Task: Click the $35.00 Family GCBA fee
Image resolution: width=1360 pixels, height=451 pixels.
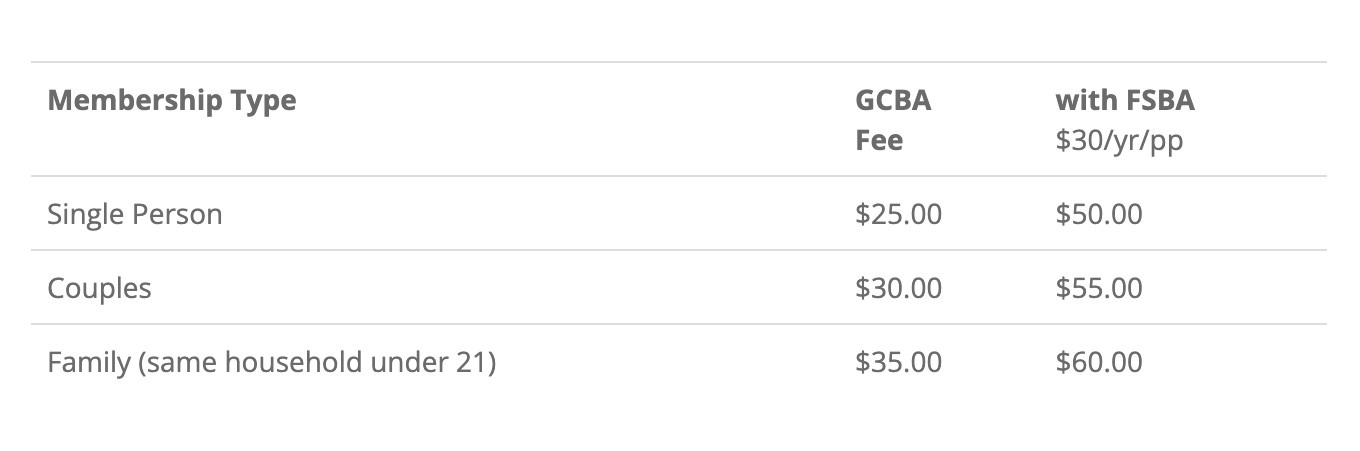Action: [898, 362]
